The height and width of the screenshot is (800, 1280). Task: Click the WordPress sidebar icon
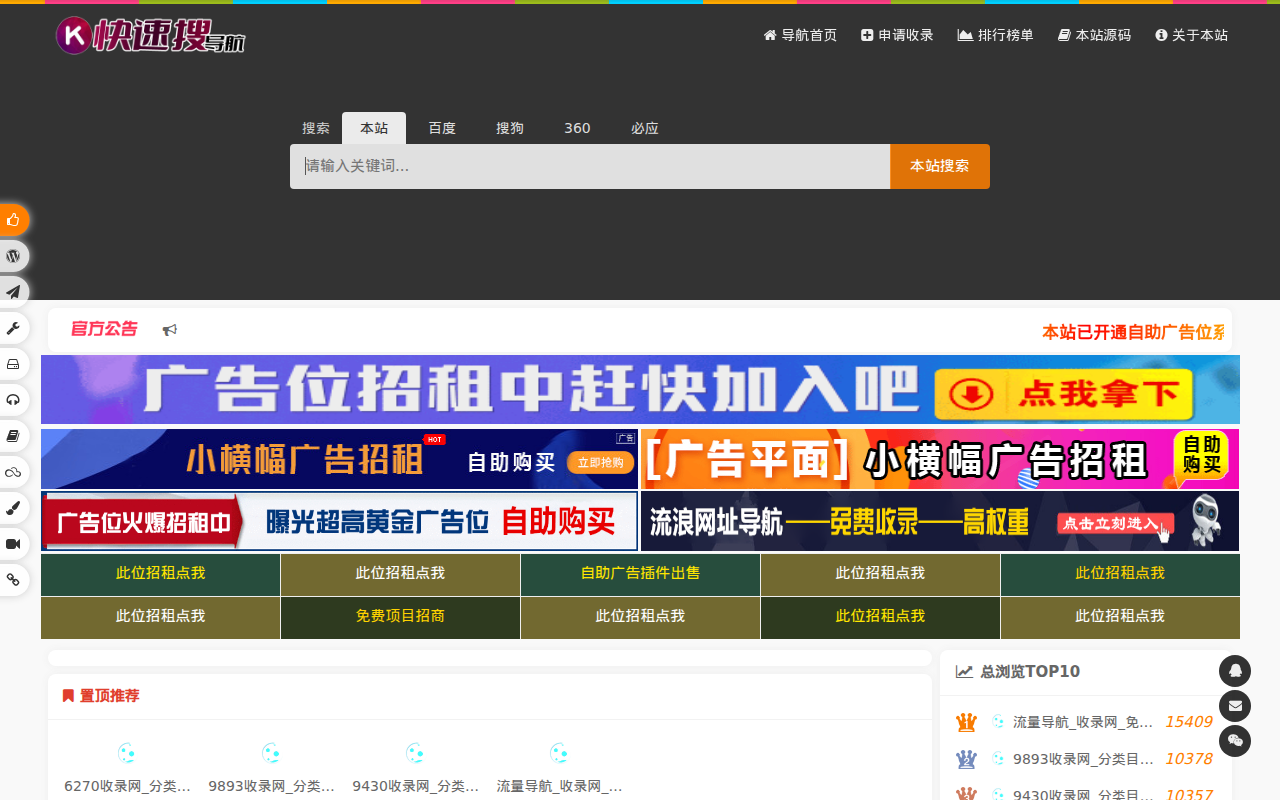pos(13,256)
